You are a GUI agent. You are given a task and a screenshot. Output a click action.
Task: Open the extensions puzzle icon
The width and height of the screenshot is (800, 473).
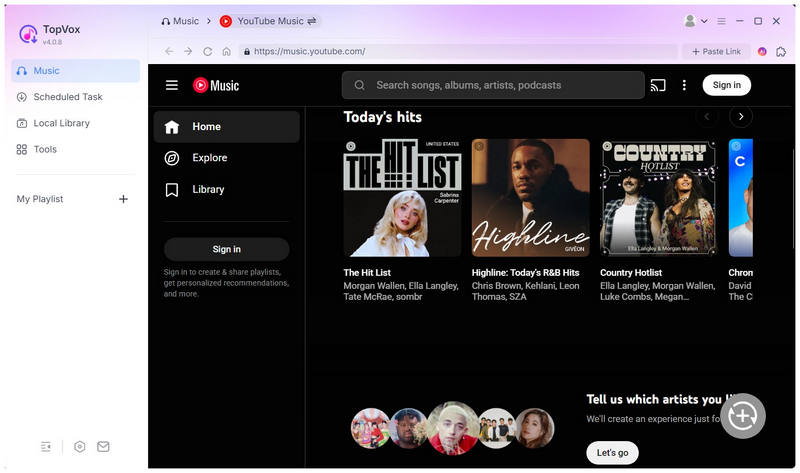[781, 52]
